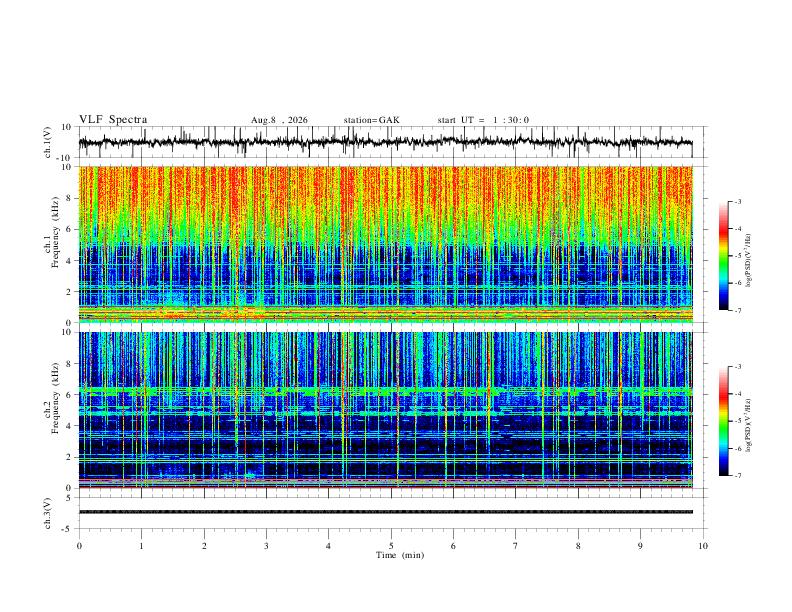Viewport: 792px width, 612px height.
Task: Click the ch.1(V) amplitude axis label
Action: [48, 142]
